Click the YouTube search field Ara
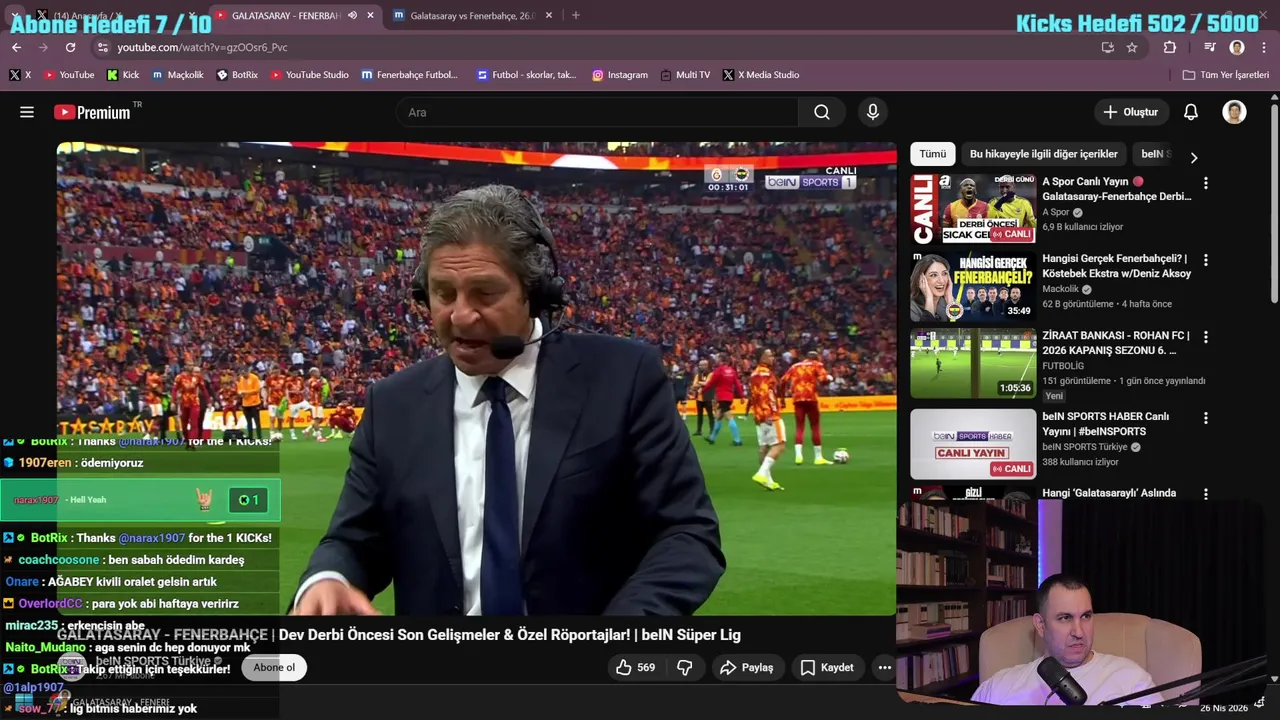Viewport: 1280px width, 720px height. [x=598, y=112]
